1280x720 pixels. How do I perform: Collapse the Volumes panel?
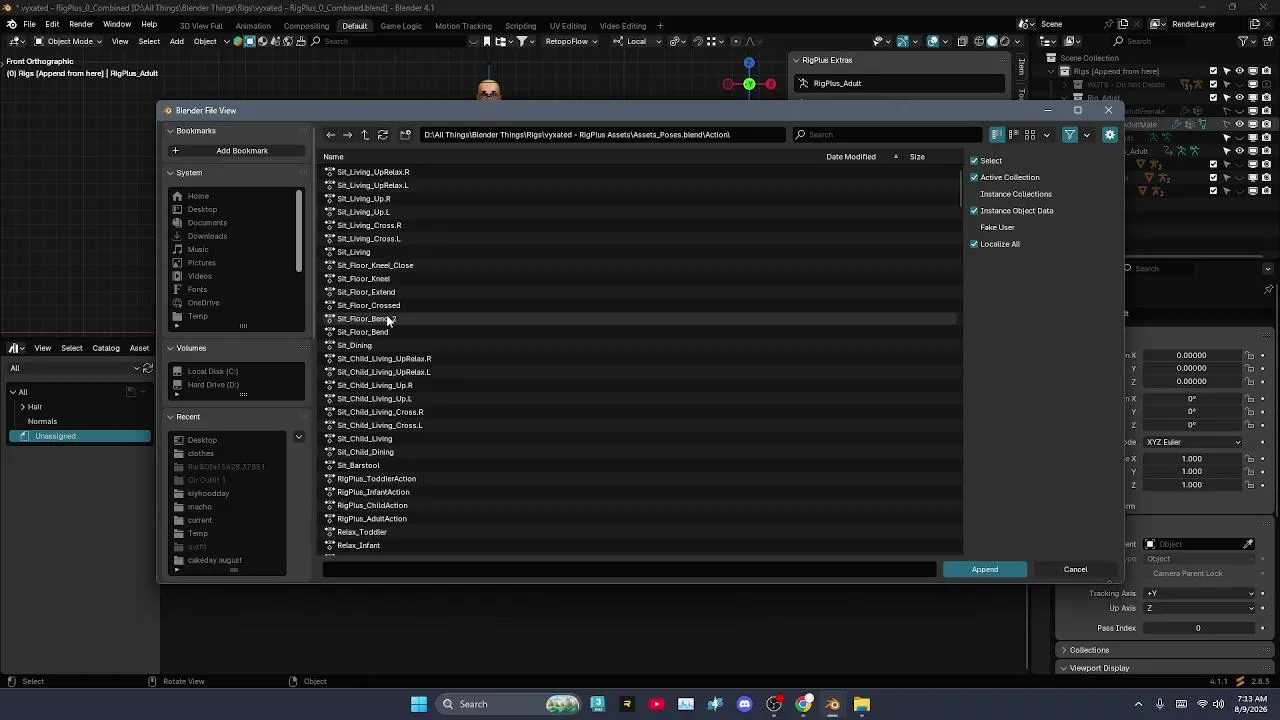coord(170,348)
